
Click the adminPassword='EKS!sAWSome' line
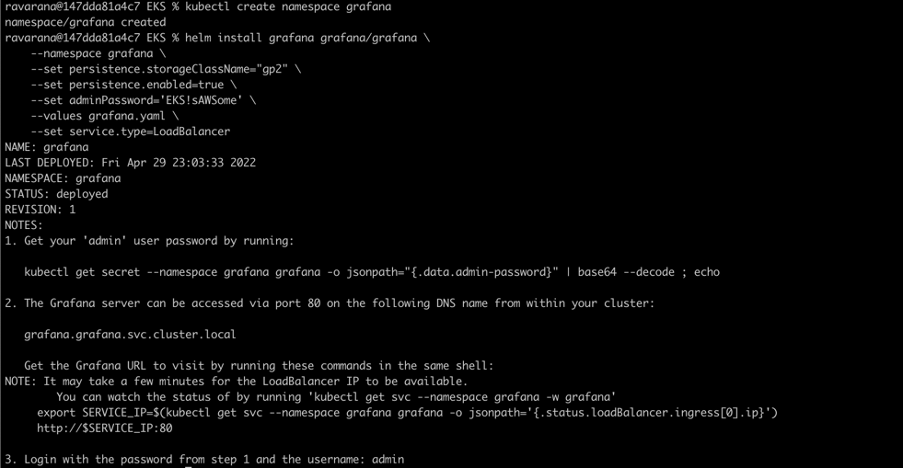[143, 100]
